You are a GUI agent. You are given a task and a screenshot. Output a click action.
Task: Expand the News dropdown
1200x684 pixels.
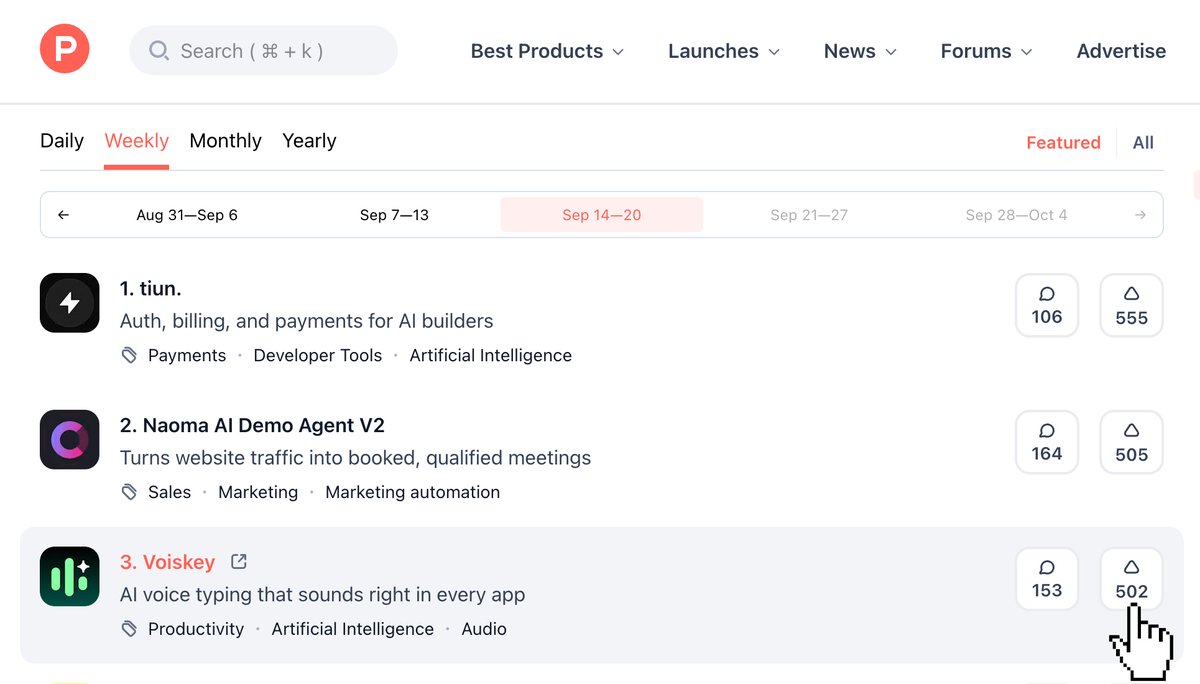[860, 51]
